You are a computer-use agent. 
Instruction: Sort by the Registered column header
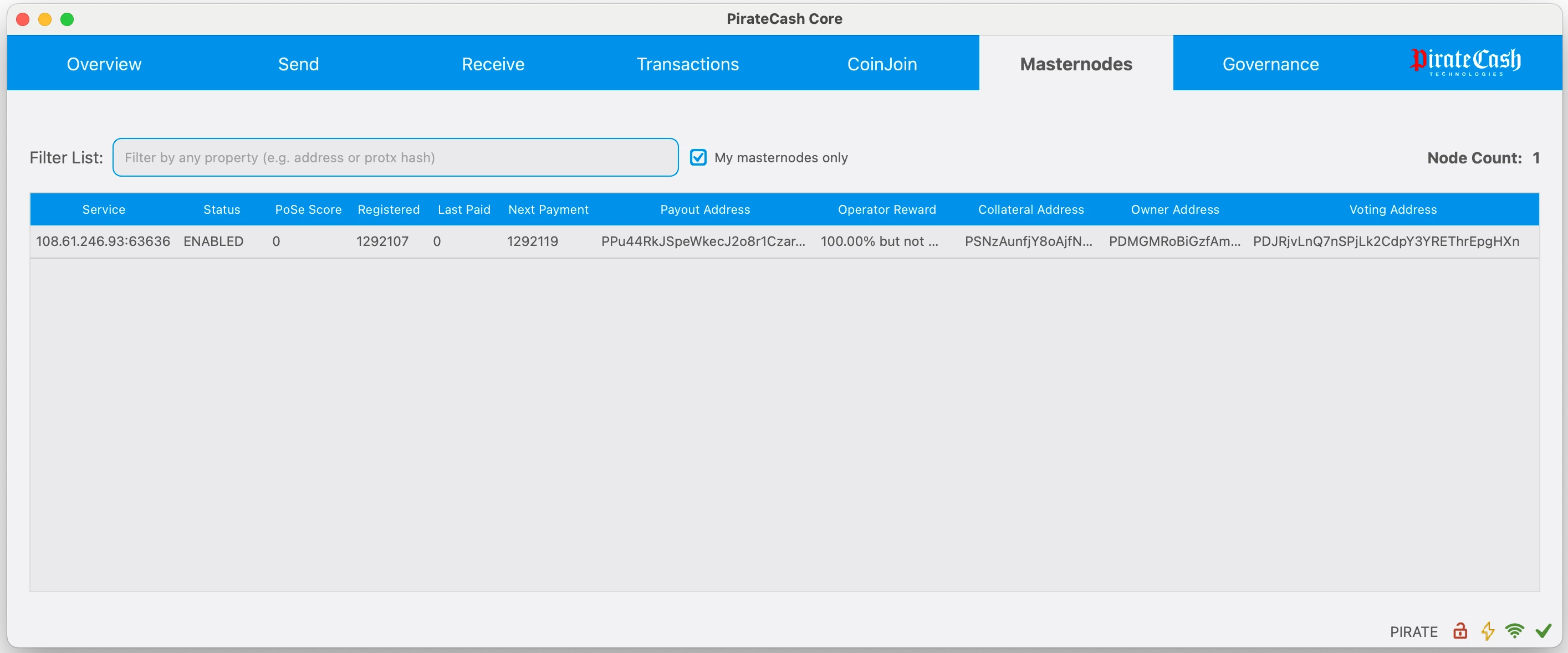click(x=389, y=210)
